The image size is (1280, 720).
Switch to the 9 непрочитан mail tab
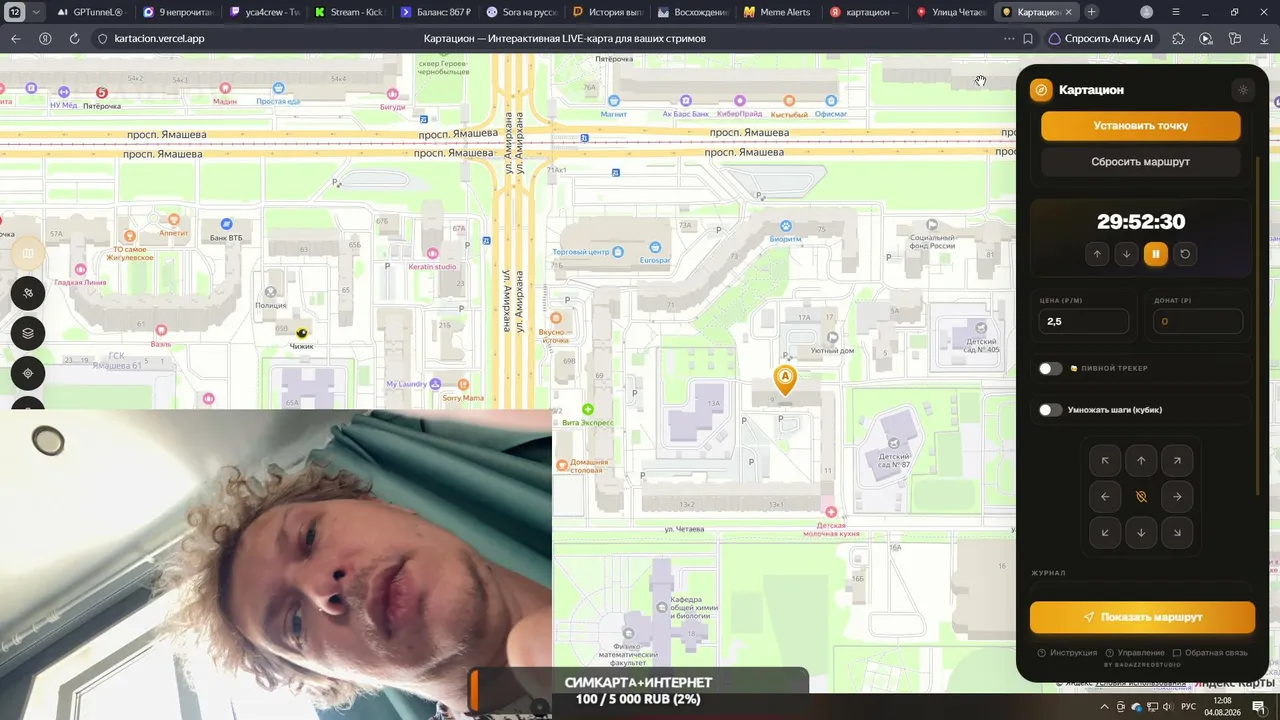[x=178, y=12]
